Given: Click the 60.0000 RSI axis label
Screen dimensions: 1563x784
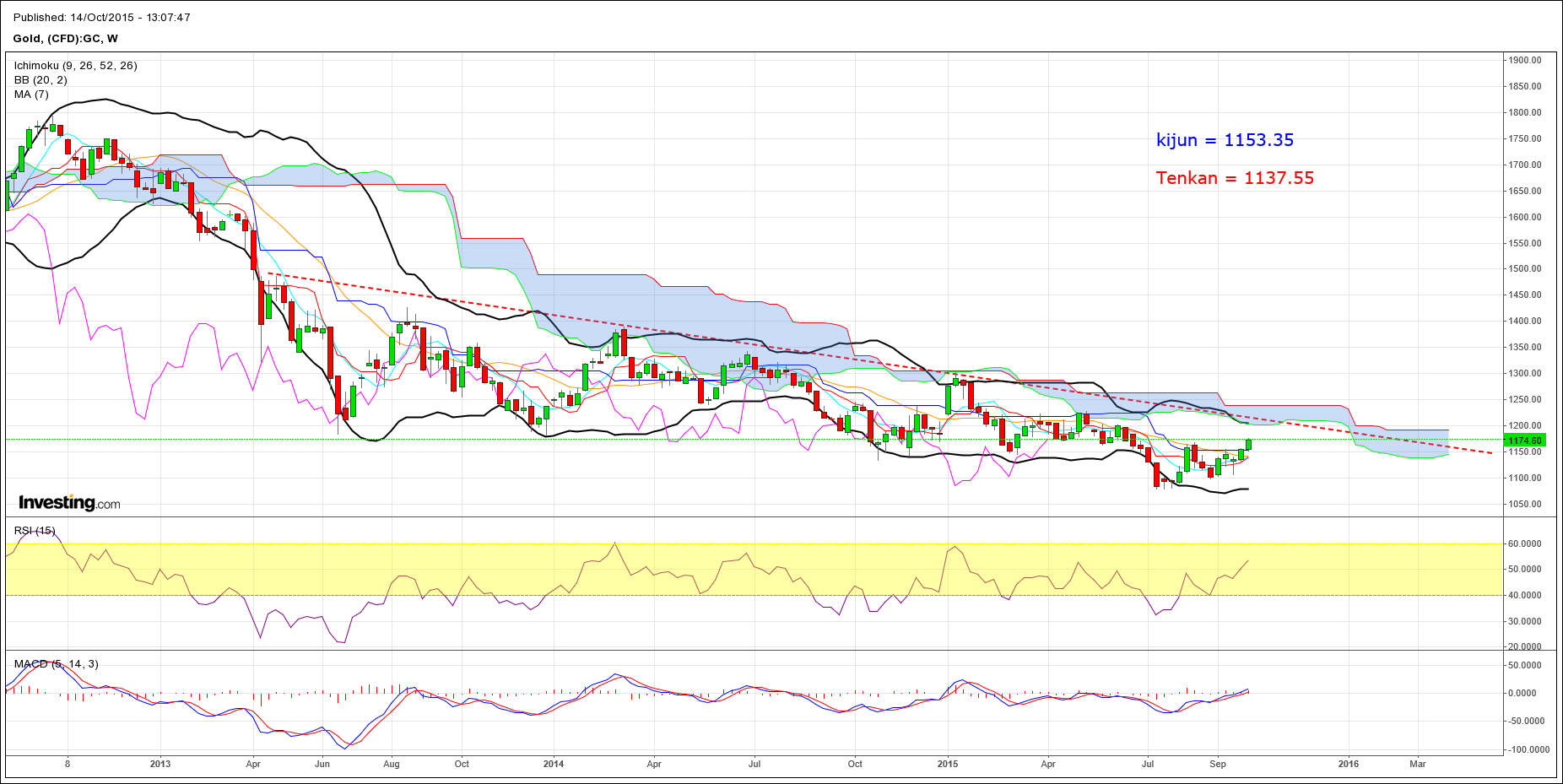Looking at the screenshot, I should pyautogui.click(x=1525, y=543).
